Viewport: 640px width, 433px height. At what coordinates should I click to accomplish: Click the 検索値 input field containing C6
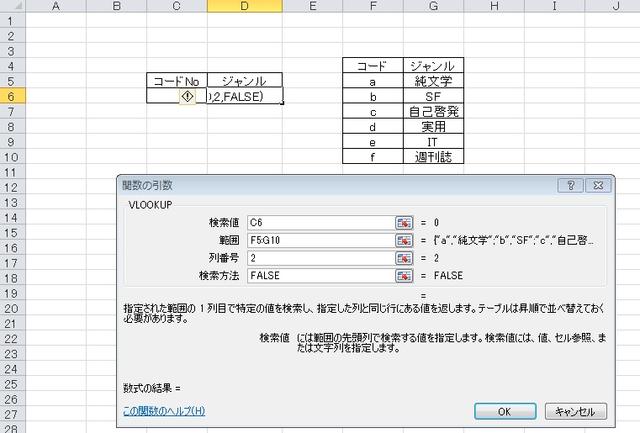point(321,223)
